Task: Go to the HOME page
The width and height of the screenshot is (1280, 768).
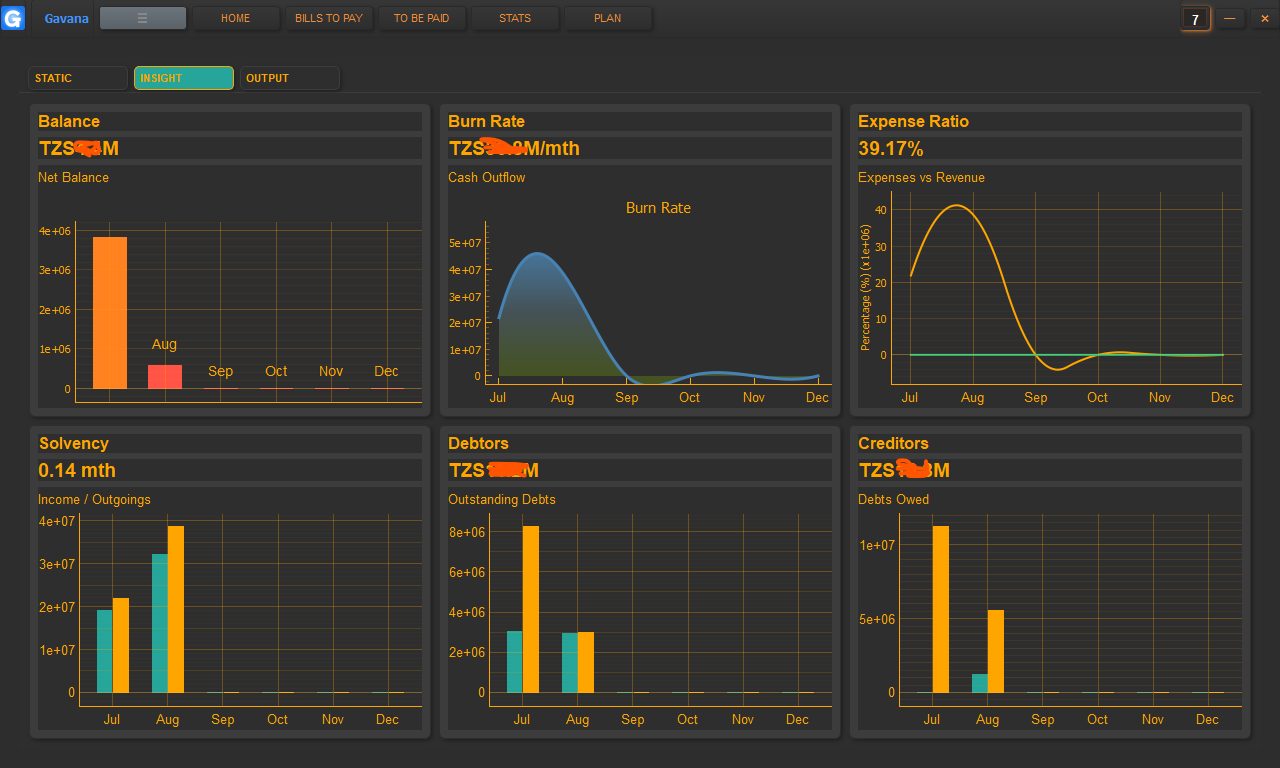Action: [236, 18]
